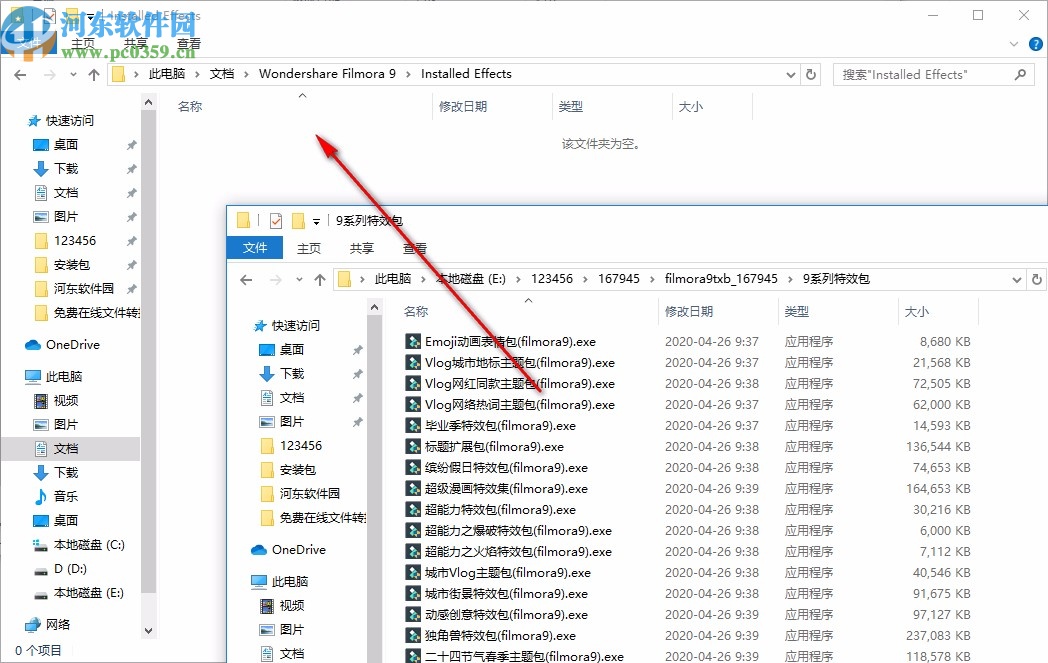Click 123456 in front window address path
Viewport: 1048px width, 663px height.
coord(552,279)
